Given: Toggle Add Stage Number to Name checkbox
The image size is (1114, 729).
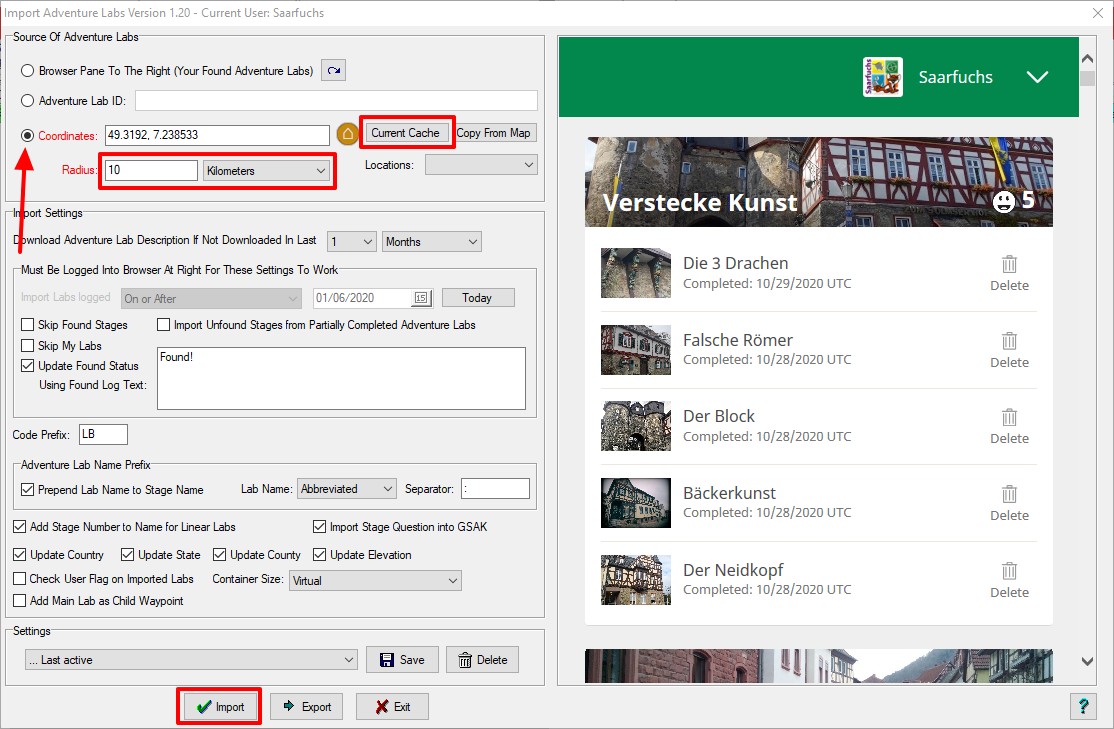Looking at the screenshot, I should [x=20, y=526].
